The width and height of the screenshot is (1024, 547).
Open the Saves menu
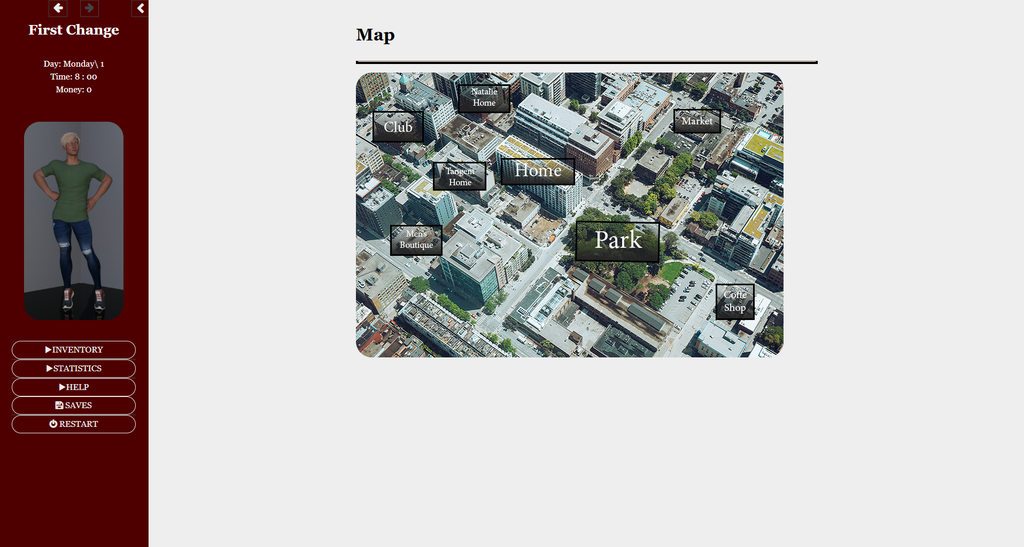[x=74, y=405]
